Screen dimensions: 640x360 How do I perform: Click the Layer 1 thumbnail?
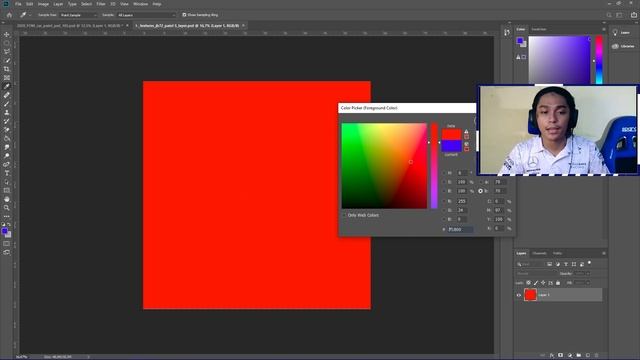pyautogui.click(x=530, y=295)
